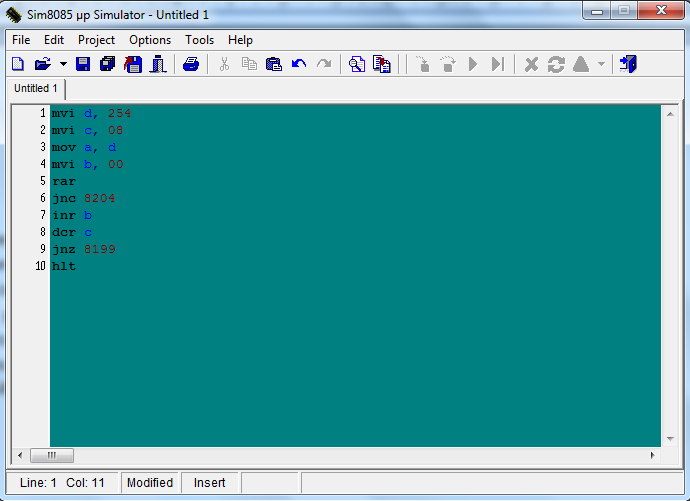Click the vertical scrollbar up arrow
The width and height of the screenshot is (690, 501).
tap(670, 114)
